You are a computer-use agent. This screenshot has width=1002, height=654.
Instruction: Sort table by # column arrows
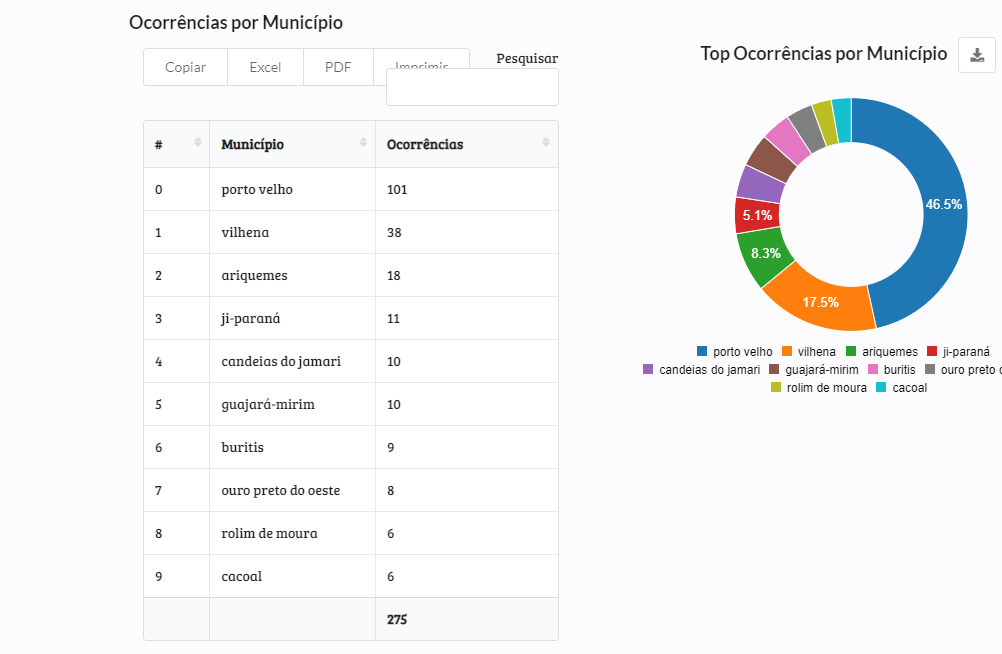tap(197, 144)
